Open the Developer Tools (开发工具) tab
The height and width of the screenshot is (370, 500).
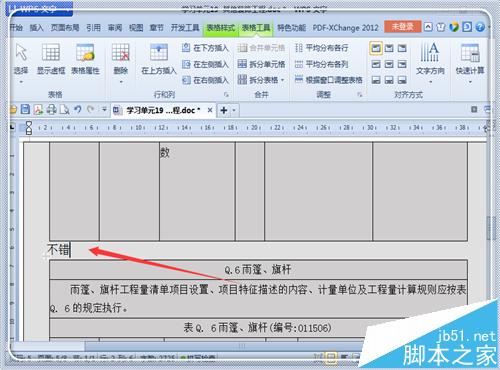coord(185,27)
